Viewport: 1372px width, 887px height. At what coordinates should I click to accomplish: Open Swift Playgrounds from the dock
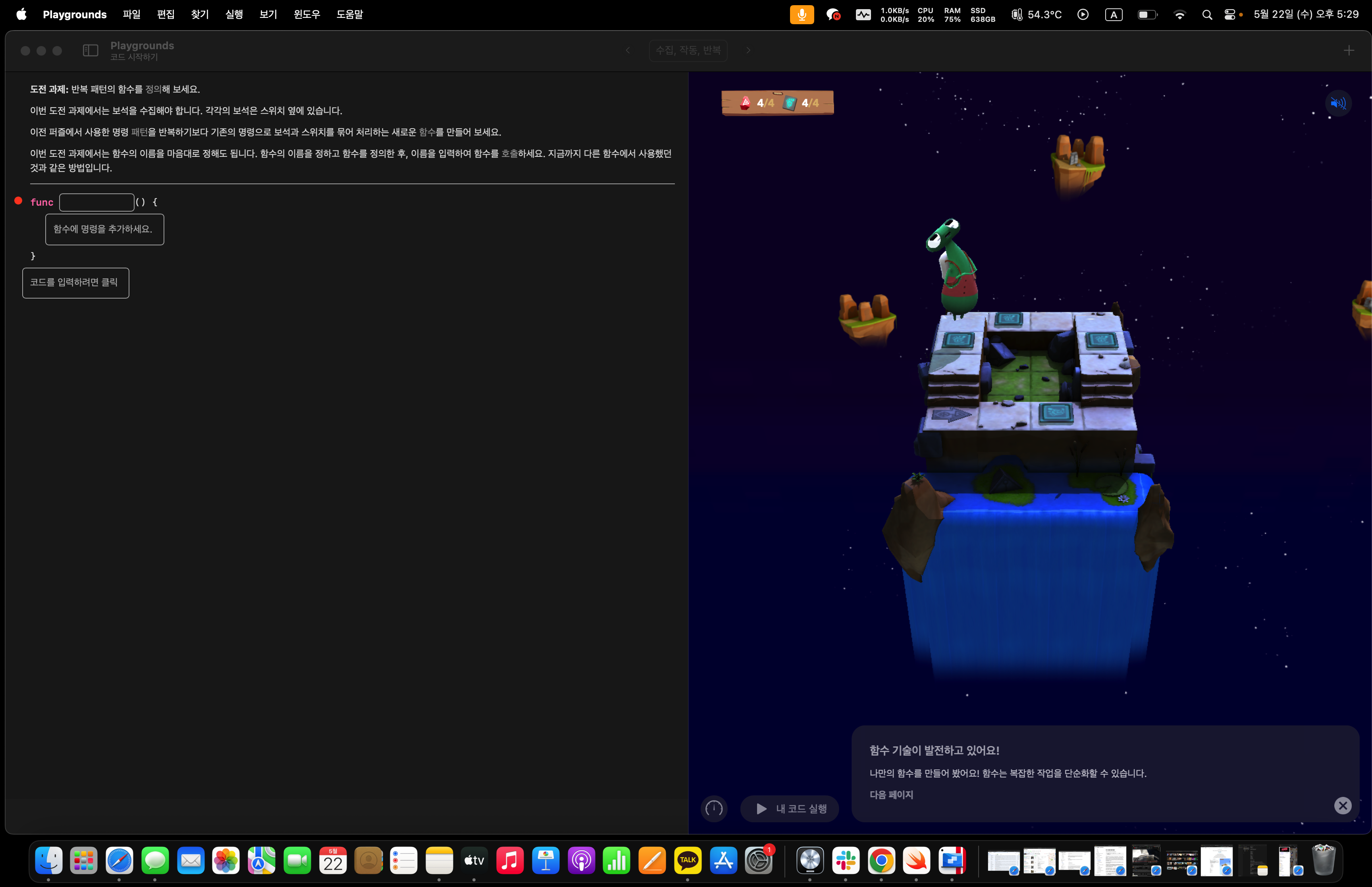[x=917, y=860]
